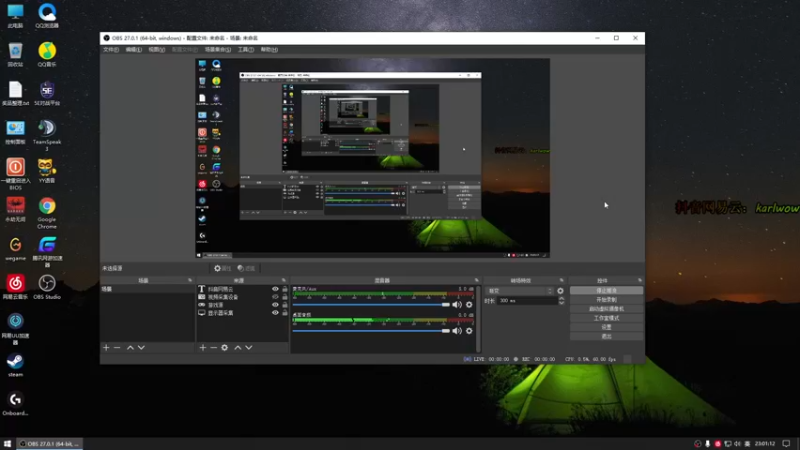Pop out the Scenes dock via its header icon
This screenshot has height=450, width=800.
[x=190, y=280]
